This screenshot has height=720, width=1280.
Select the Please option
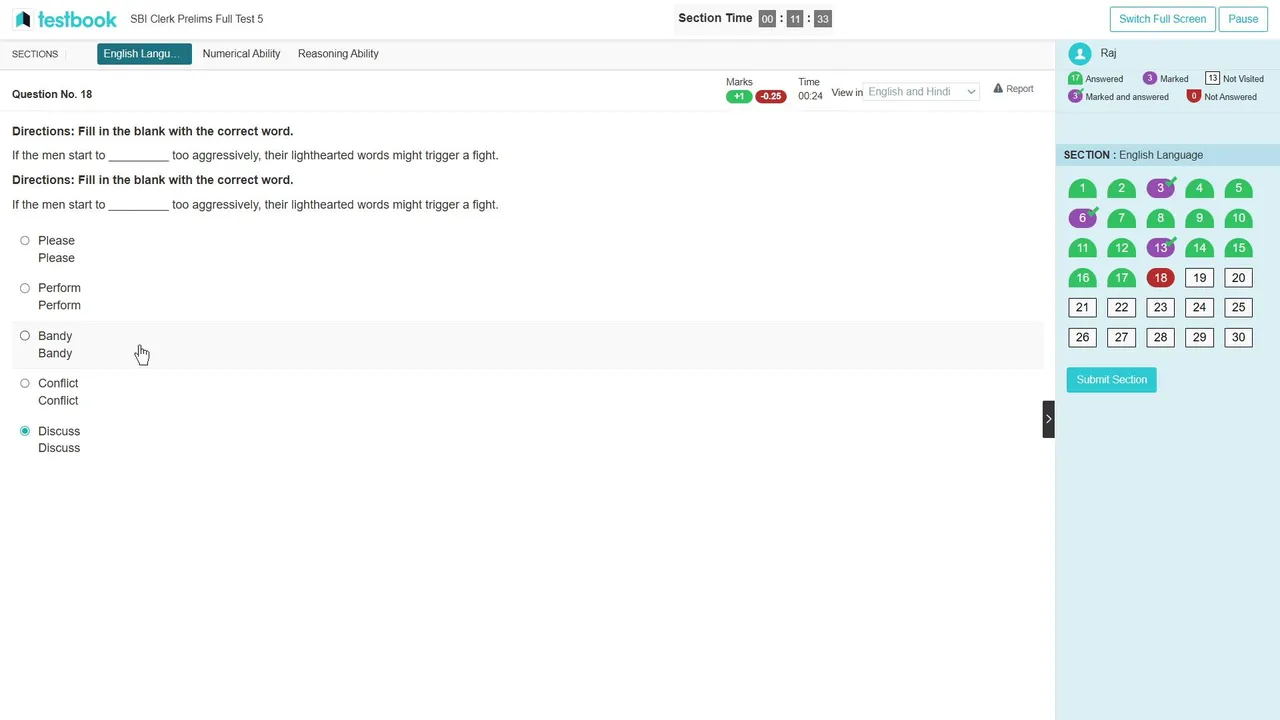(25, 241)
